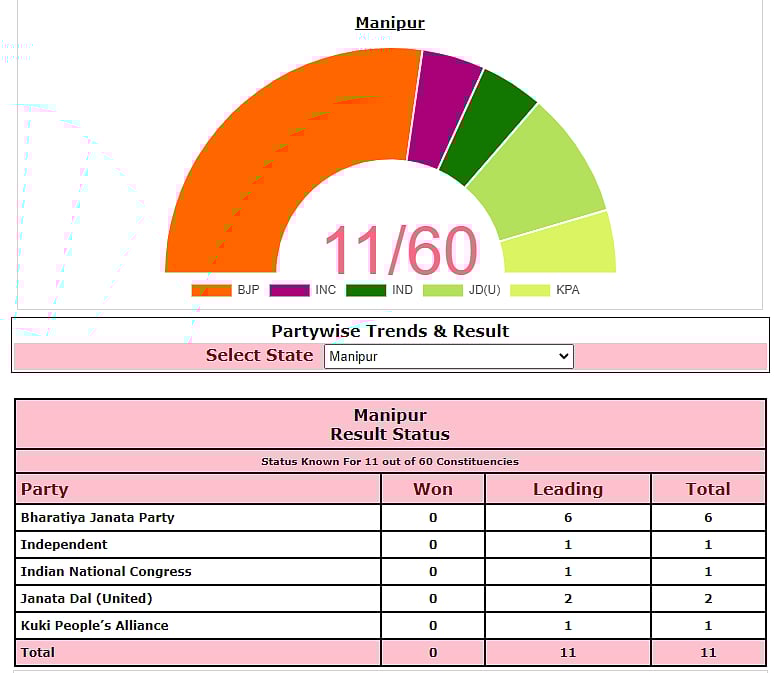
Task: Click the underlined Manipur chart title
Action: (x=390, y=23)
